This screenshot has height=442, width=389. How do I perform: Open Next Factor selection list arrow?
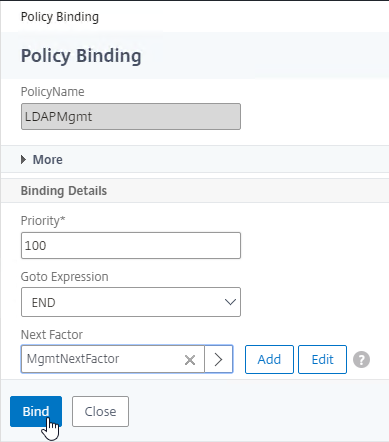218,359
